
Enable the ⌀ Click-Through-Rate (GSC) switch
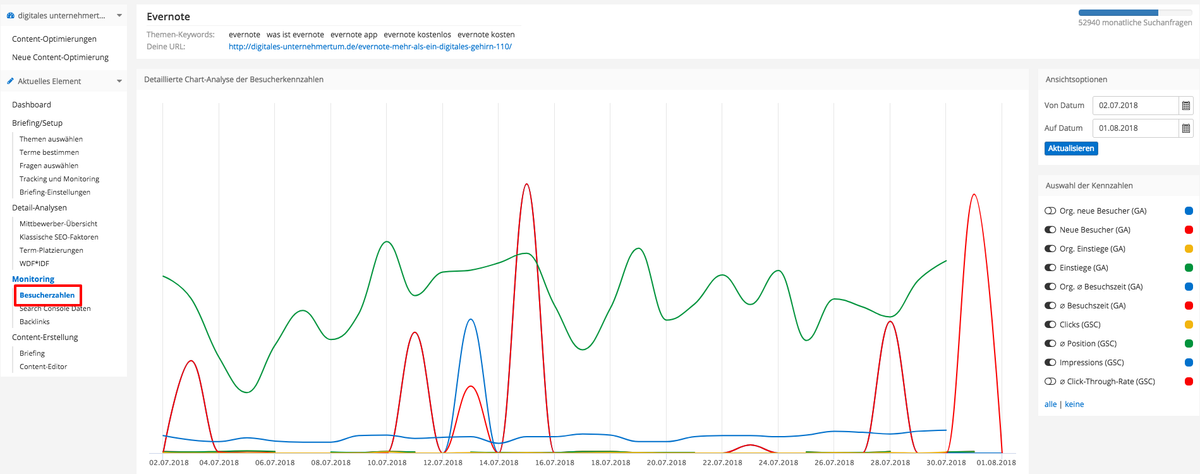[1050, 381]
